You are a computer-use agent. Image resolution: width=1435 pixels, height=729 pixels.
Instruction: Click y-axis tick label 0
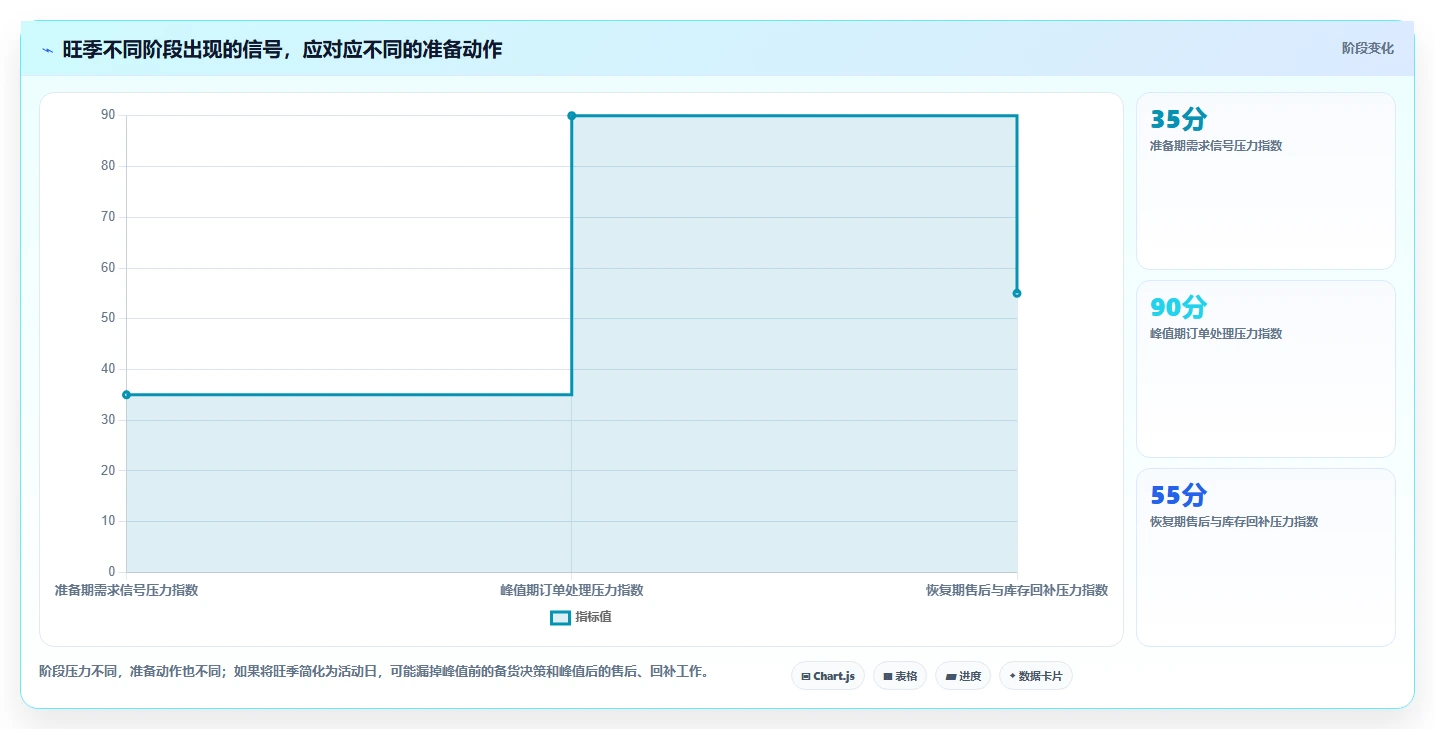coord(112,572)
